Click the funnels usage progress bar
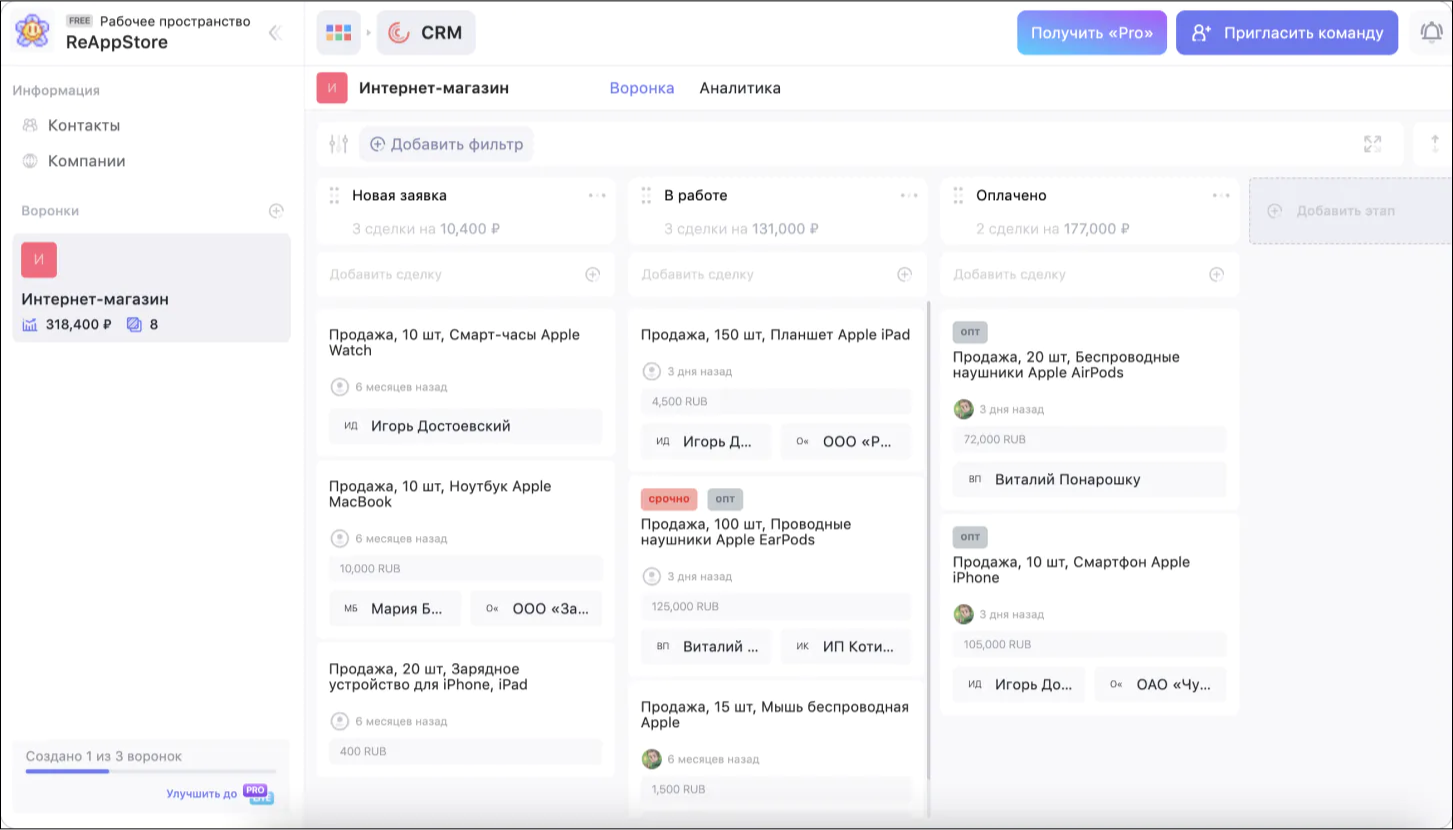Screen dimensions: 1453x830 [x=150, y=771]
